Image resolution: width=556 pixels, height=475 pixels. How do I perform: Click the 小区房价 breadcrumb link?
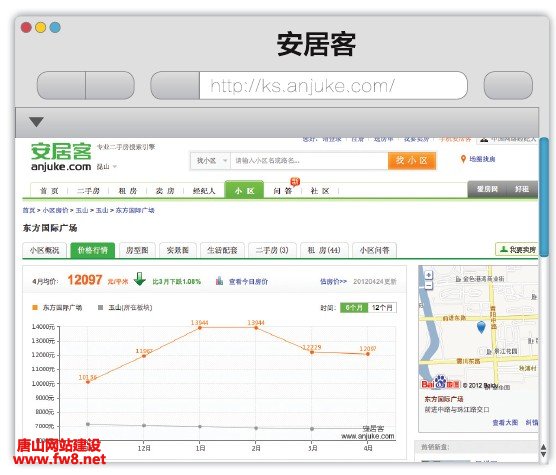[x=55, y=210]
